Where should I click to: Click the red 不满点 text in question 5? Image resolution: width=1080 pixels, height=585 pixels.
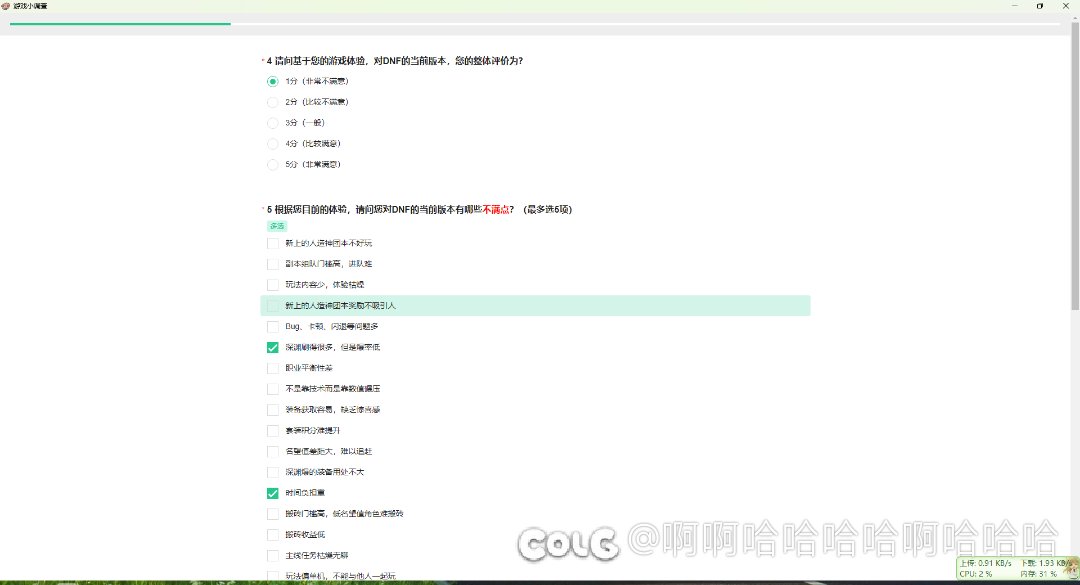[x=495, y=209]
